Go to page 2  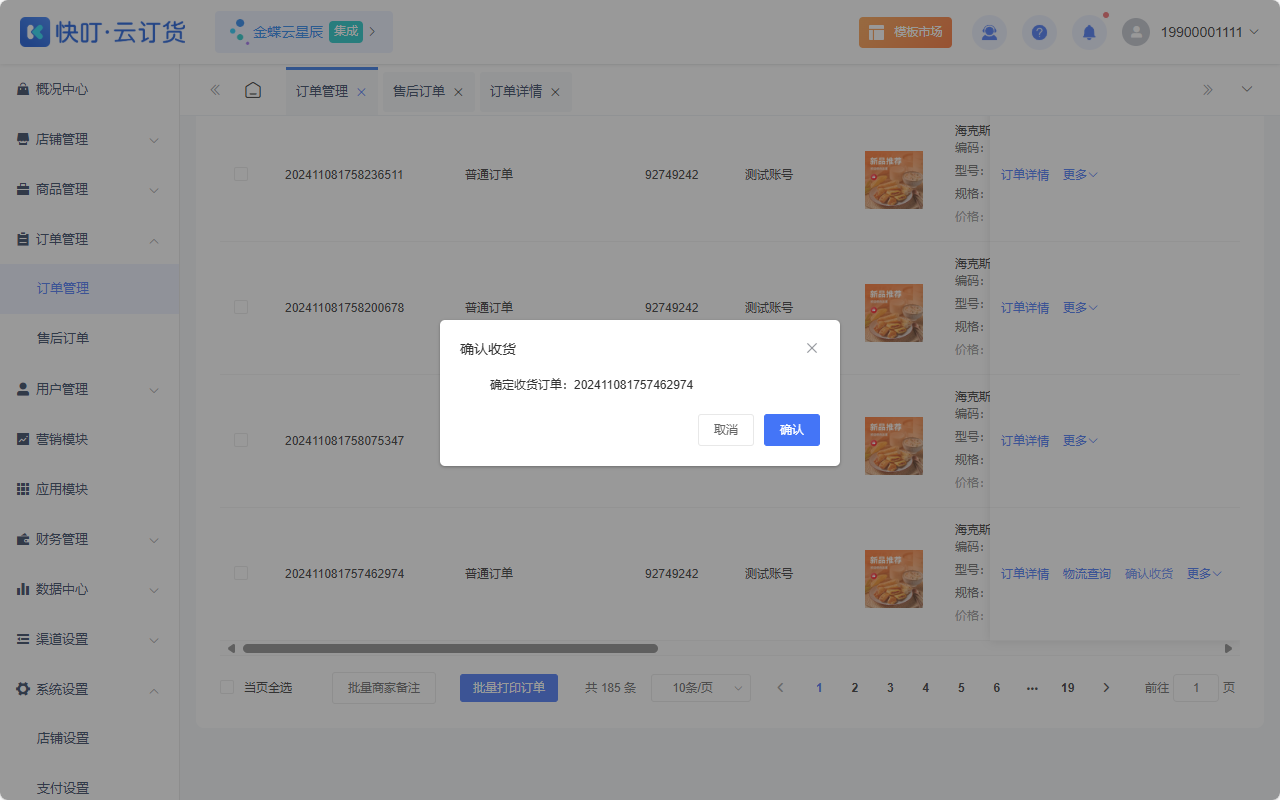pyautogui.click(x=855, y=688)
